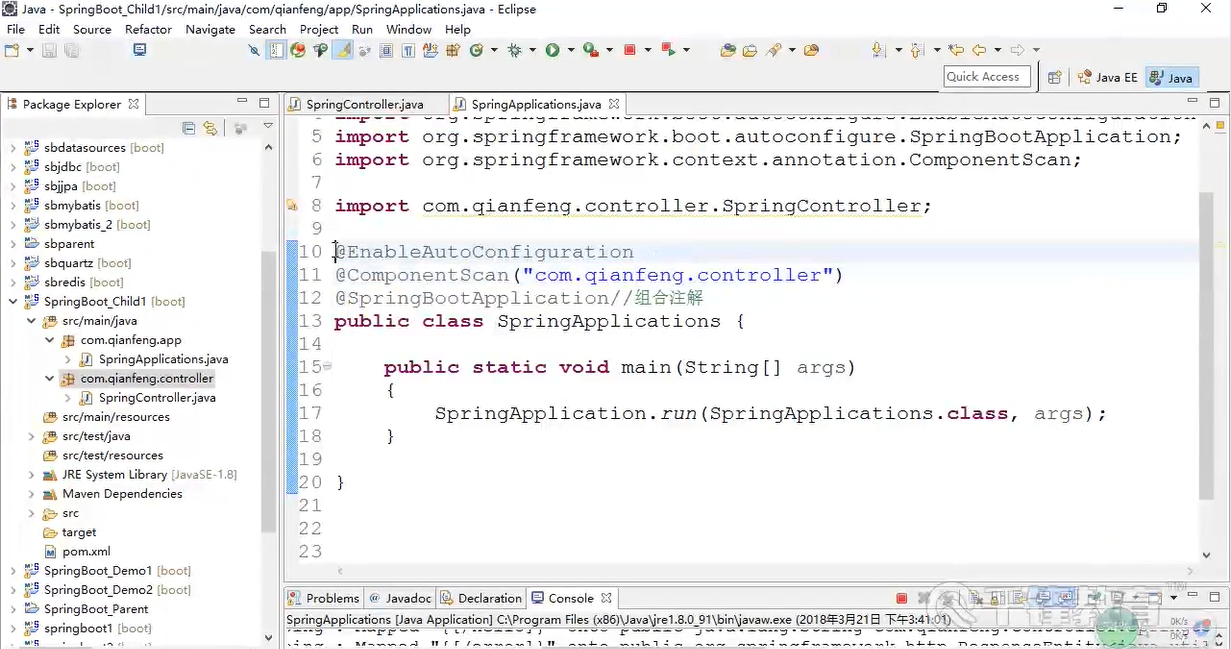Open the Back history dropdown arrow
Viewport: 1231px width, 649px height.
coord(997,50)
